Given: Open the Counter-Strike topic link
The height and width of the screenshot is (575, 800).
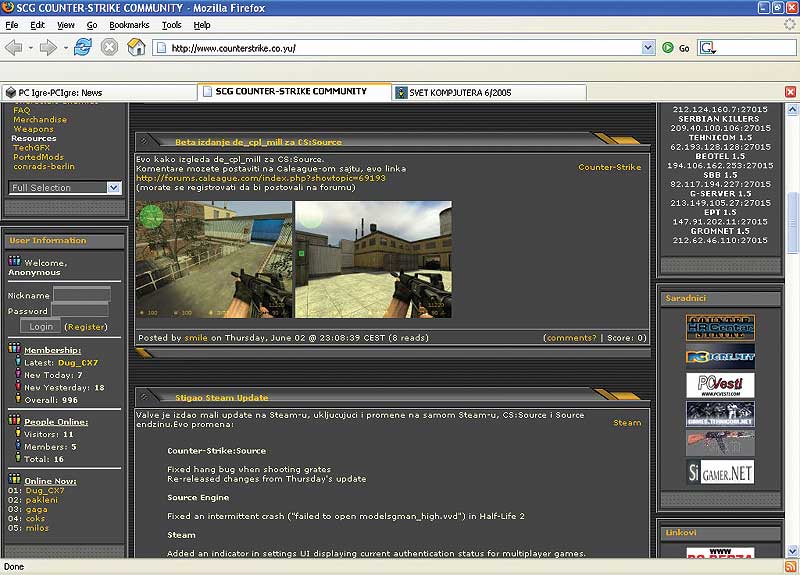Looking at the screenshot, I should tap(610, 167).
